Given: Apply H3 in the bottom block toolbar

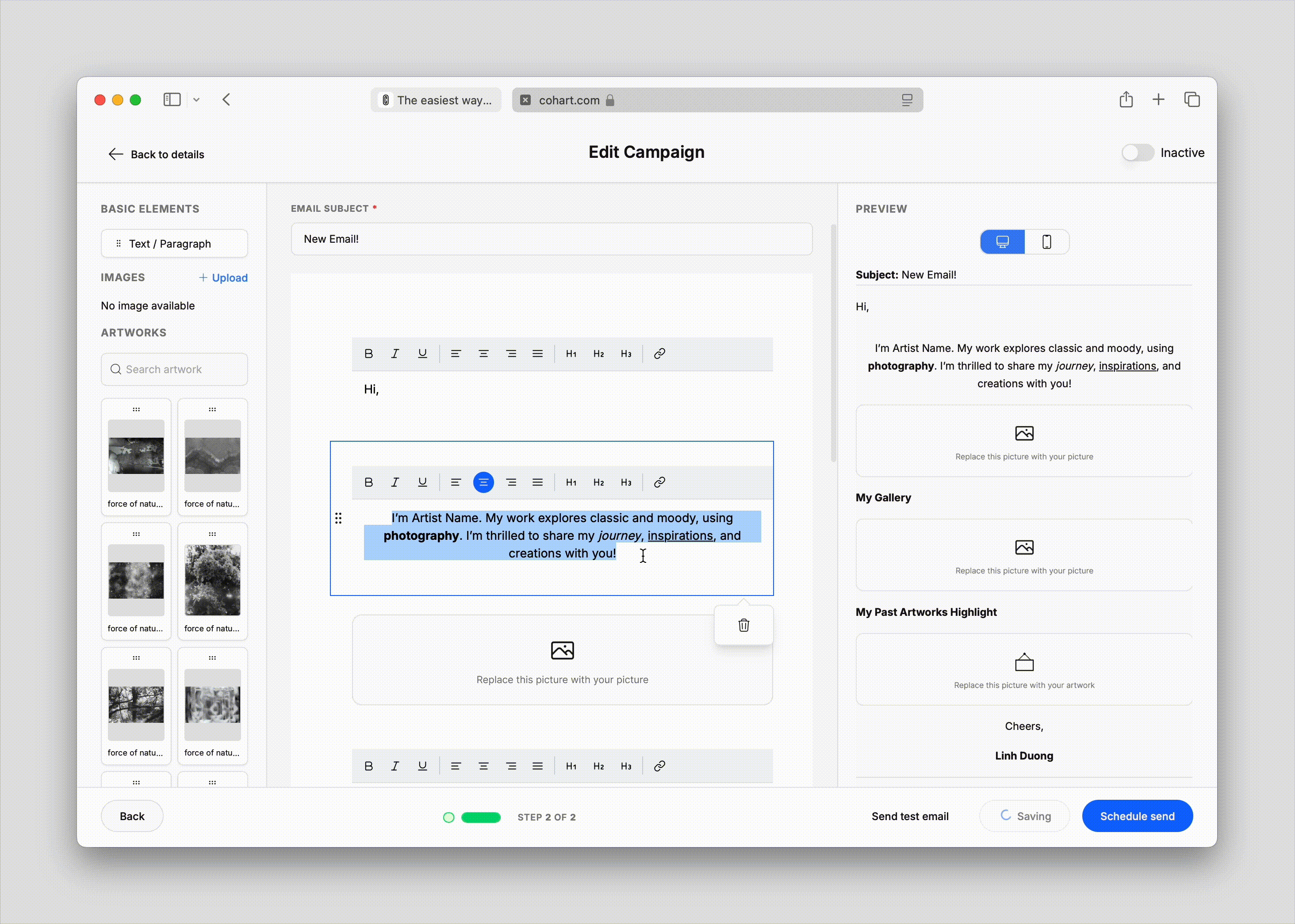Looking at the screenshot, I should click(x=626, y=767).
